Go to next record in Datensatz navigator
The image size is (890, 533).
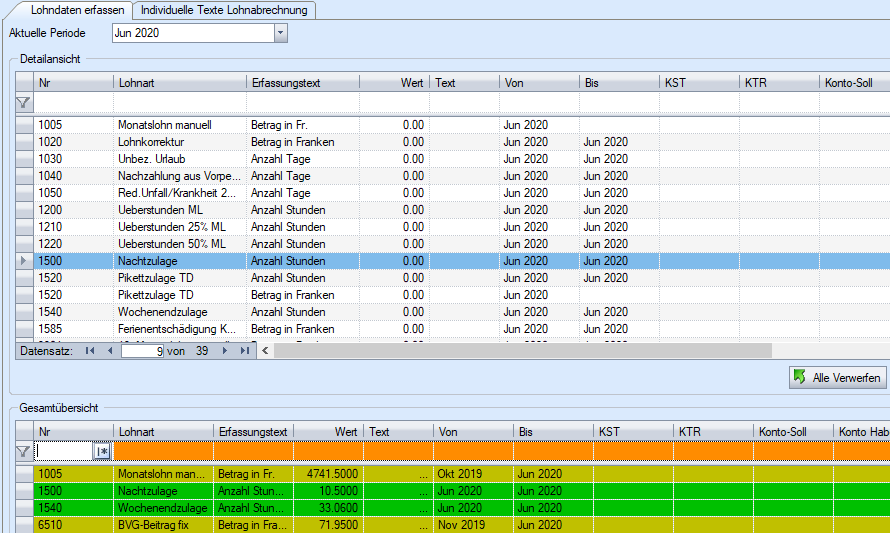(225, 351)
